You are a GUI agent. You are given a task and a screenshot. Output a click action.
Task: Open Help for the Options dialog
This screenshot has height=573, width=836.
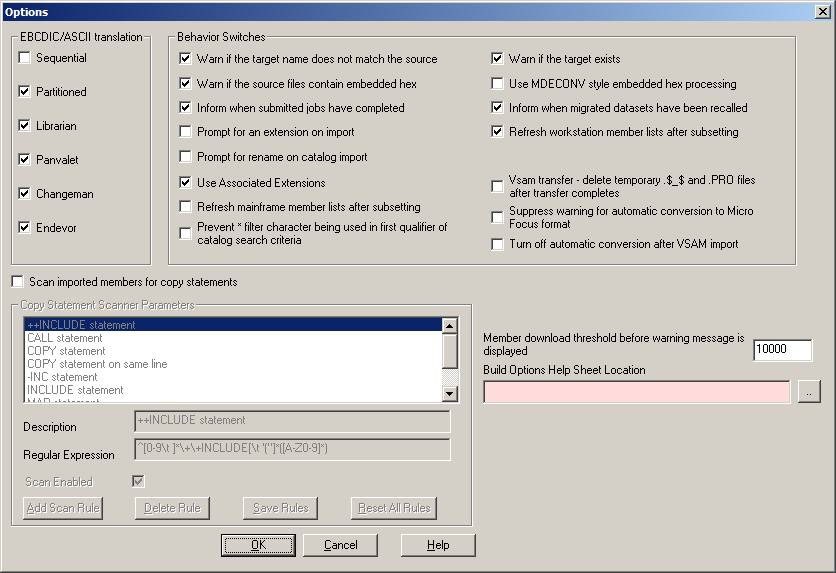[437, 545]
